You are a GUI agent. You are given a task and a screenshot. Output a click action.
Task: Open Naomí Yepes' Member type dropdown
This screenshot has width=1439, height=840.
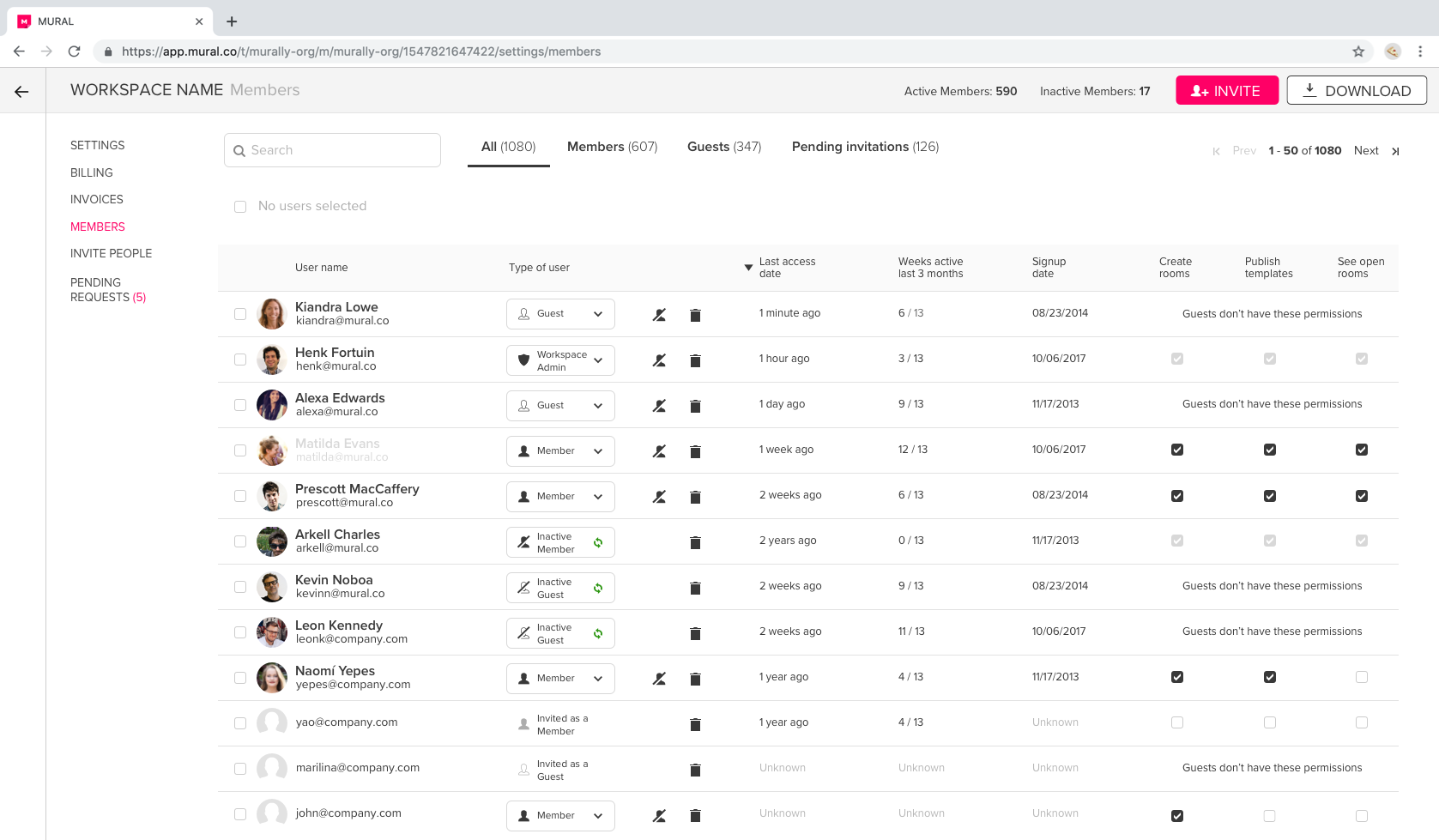[x=560, y=679]
